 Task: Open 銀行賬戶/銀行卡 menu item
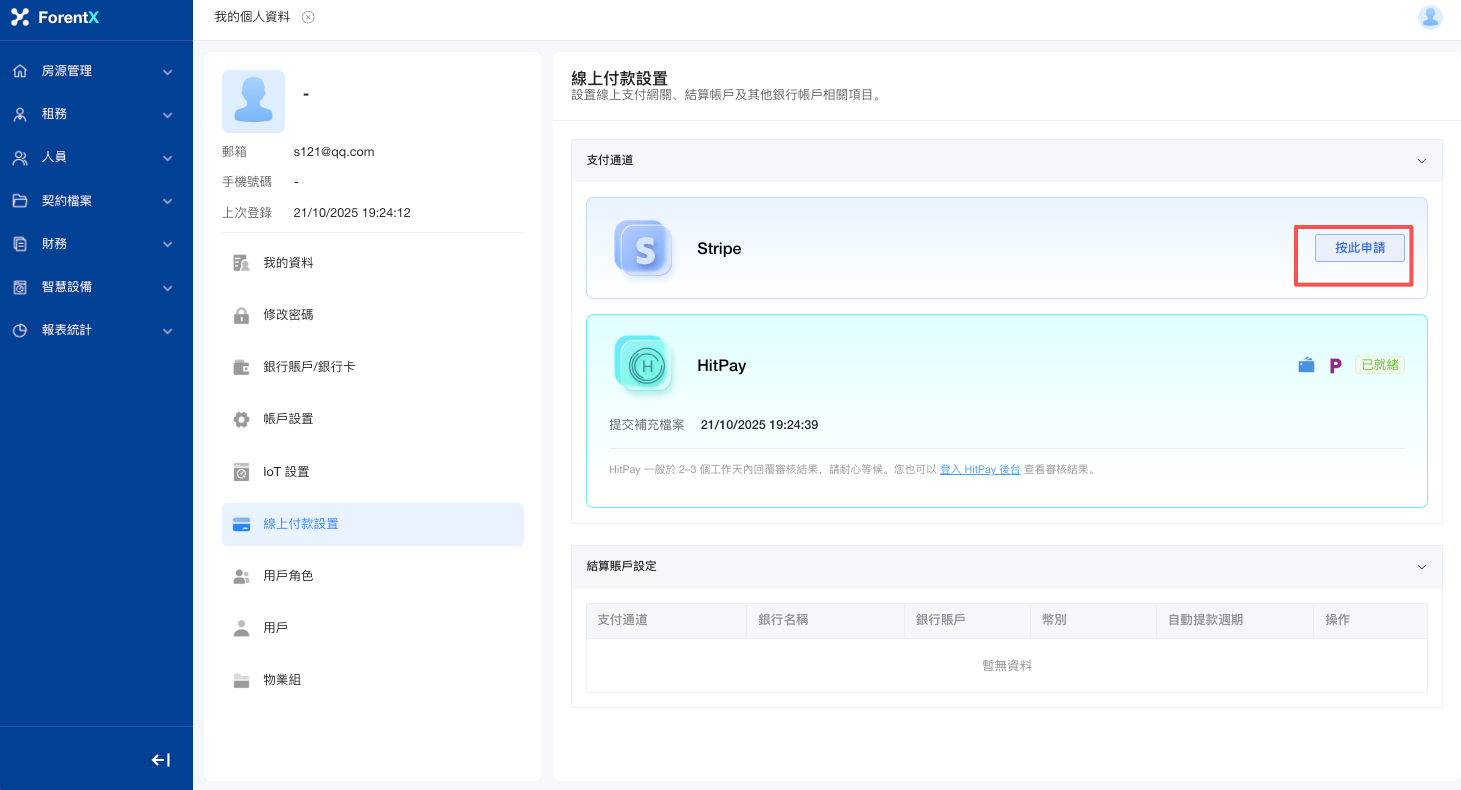309,367
